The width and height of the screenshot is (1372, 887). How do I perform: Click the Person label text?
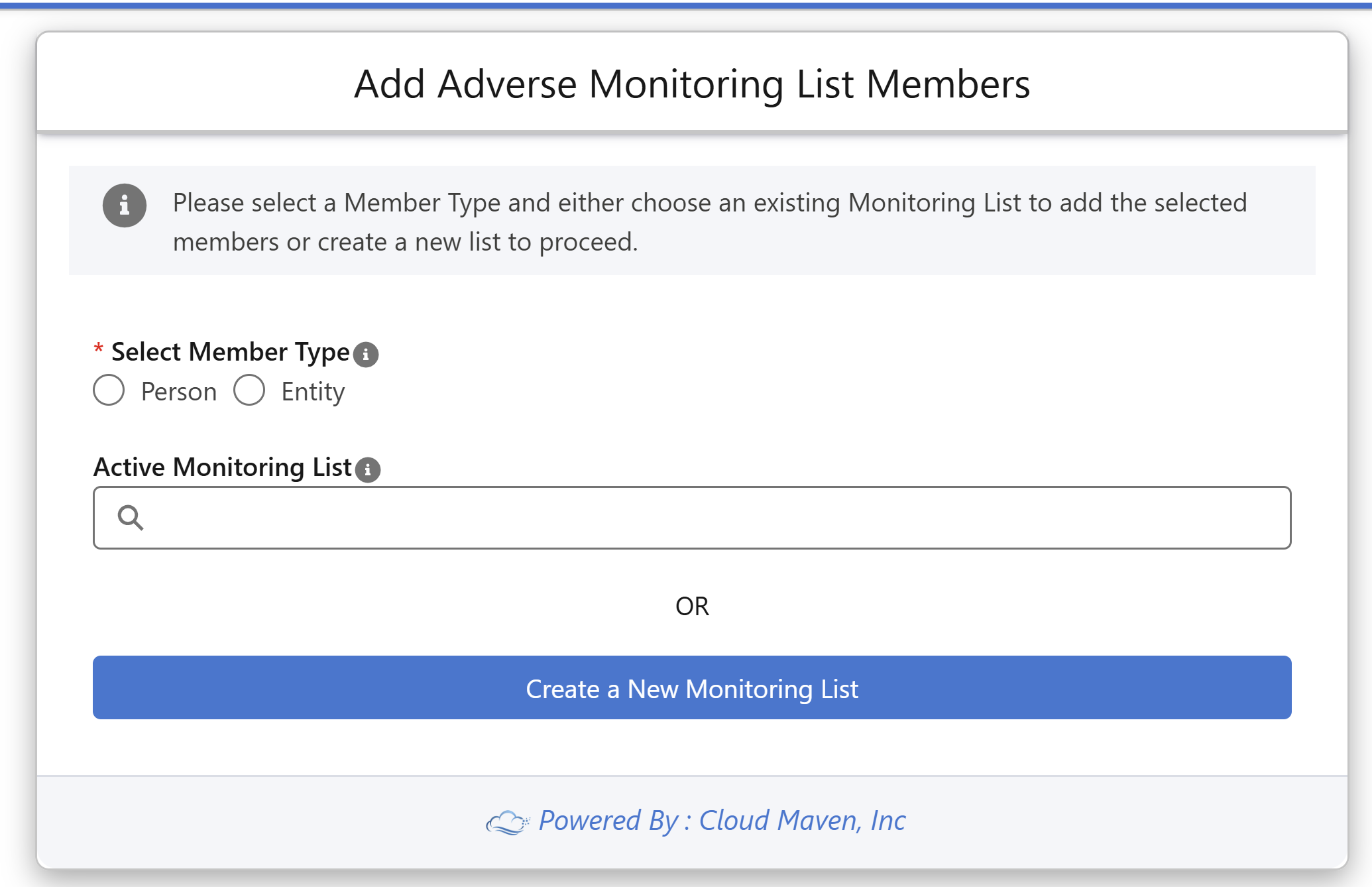(179, 392)
